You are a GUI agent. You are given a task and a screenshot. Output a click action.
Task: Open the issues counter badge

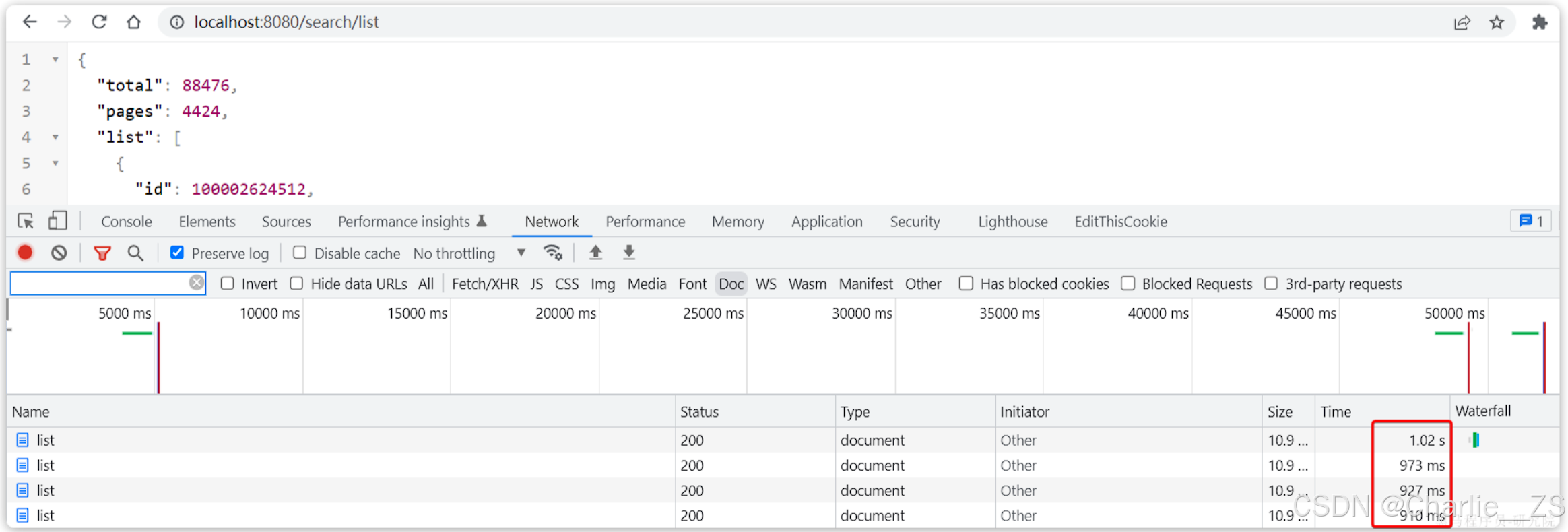(x=1531, y=221)
